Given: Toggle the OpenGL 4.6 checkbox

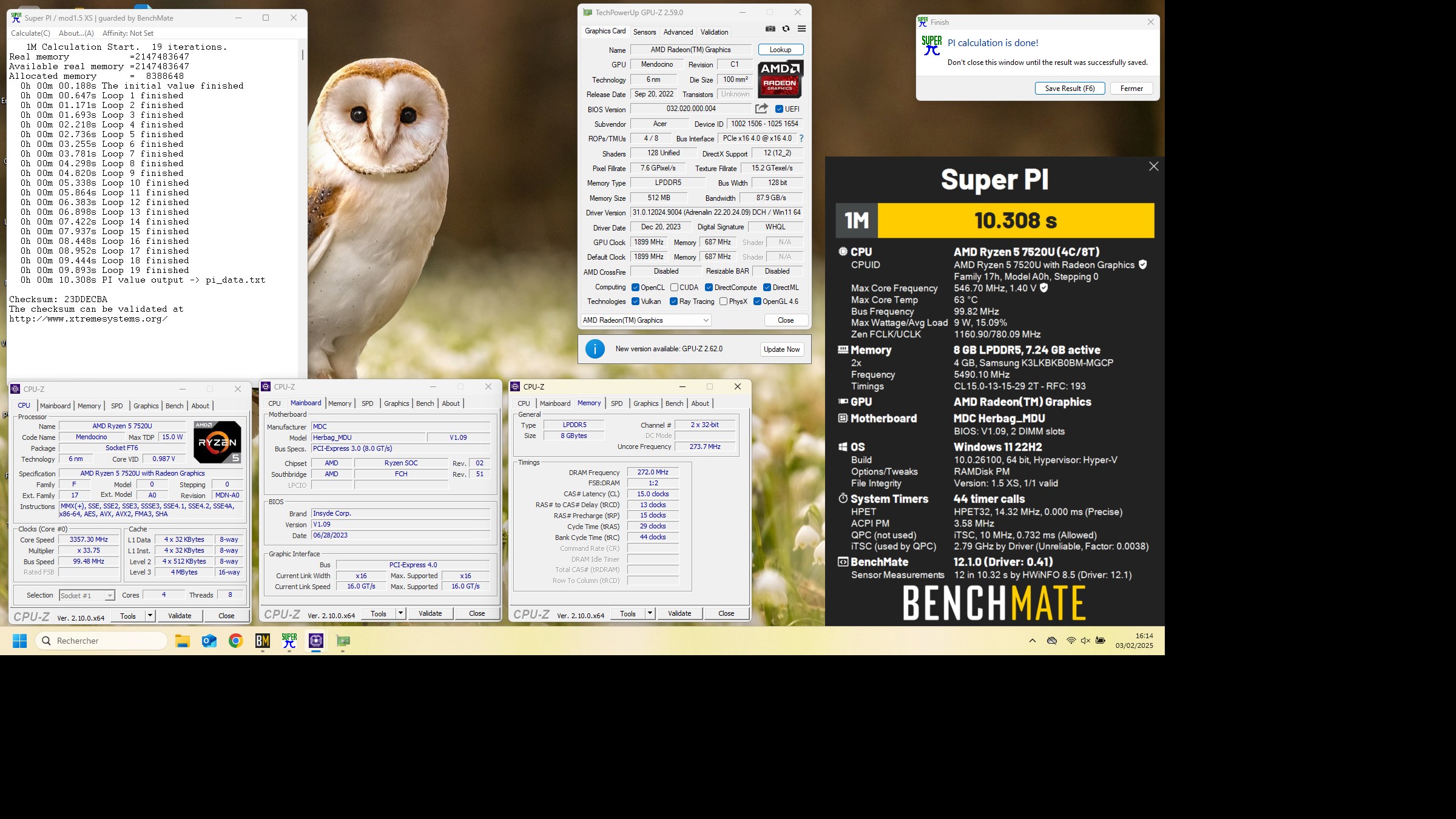Looking at the screenshot, I should pos(757,302).
